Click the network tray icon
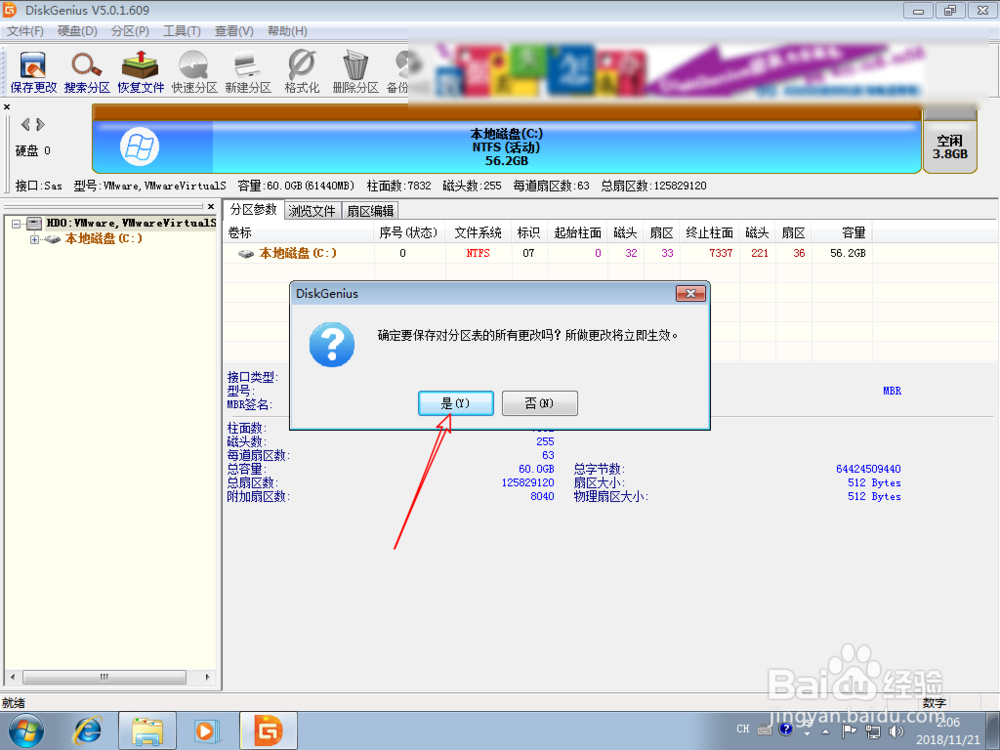Image resolution: width=1000 pixels, height=750 pixels. pos(872,732)
